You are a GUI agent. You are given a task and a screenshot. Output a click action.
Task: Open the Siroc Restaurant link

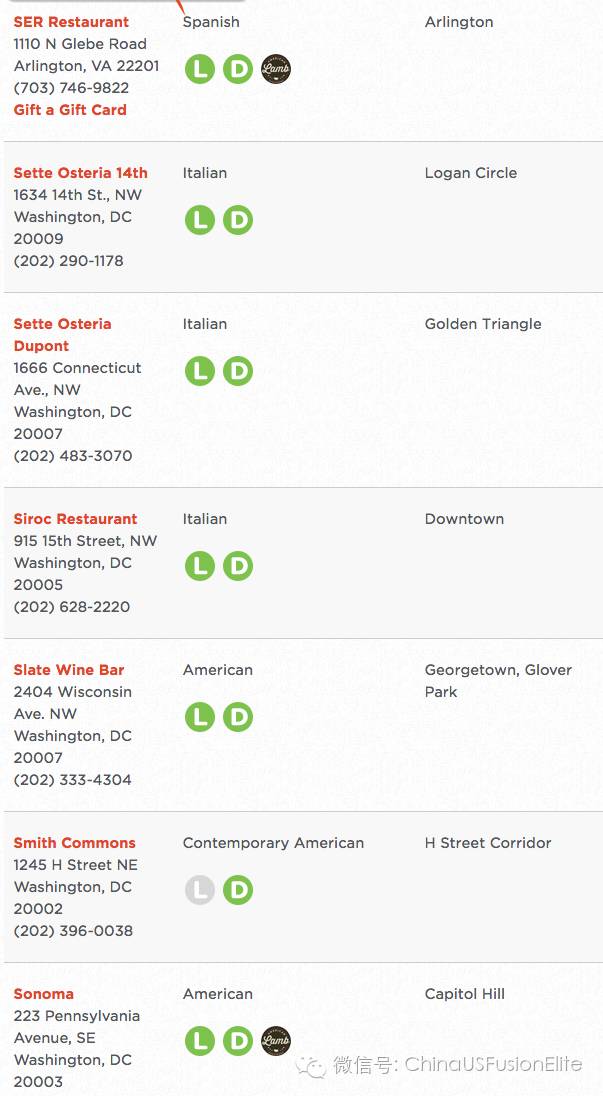[75, 519]
